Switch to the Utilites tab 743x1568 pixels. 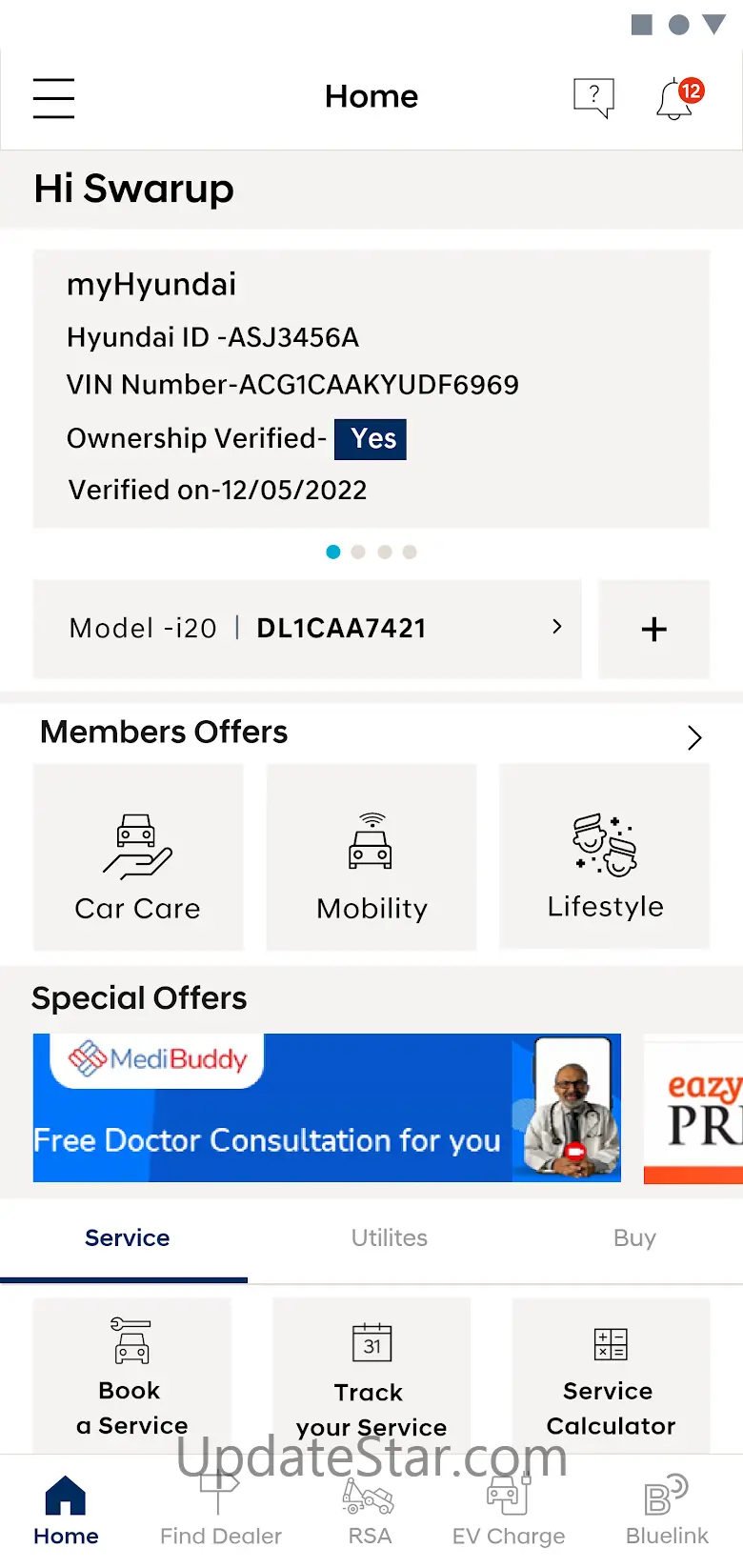(x=389, y=1237)
